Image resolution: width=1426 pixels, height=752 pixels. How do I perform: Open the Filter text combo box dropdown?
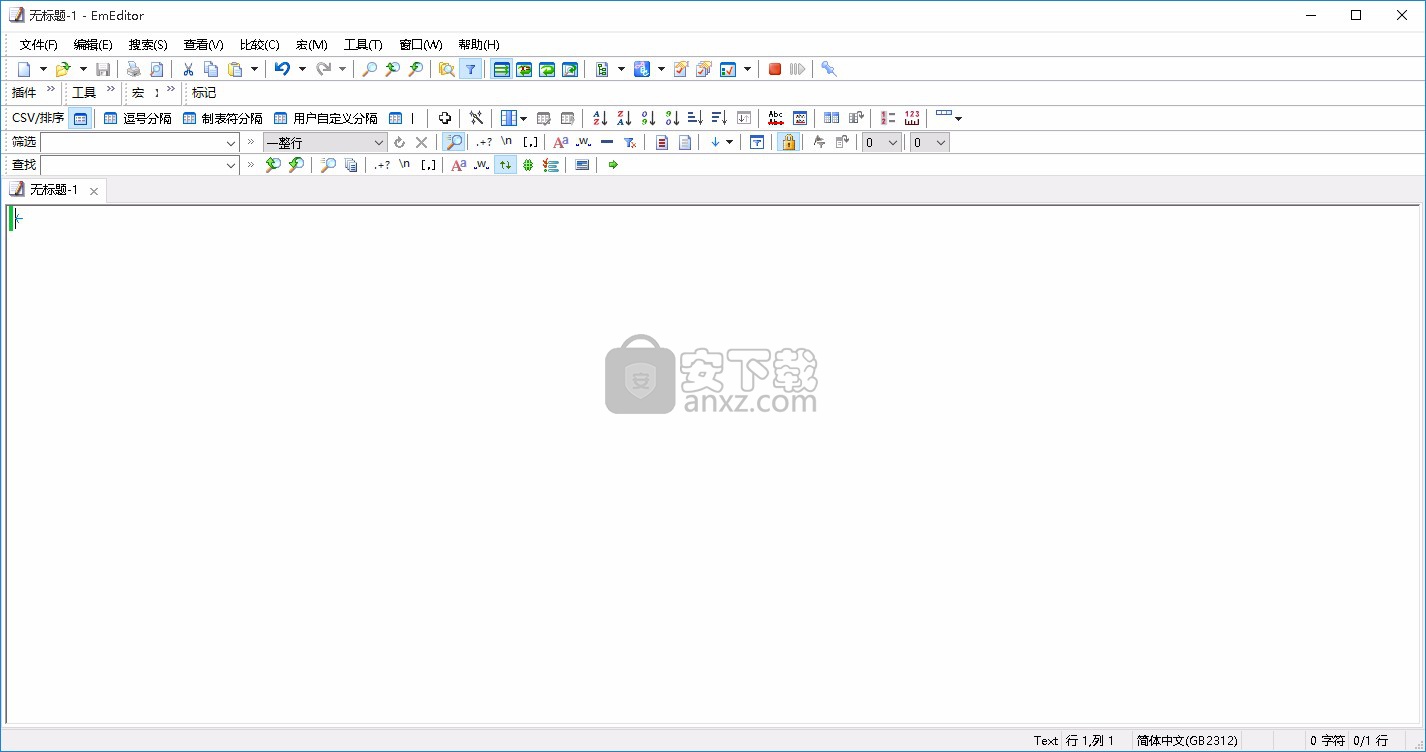pos(231,142)
